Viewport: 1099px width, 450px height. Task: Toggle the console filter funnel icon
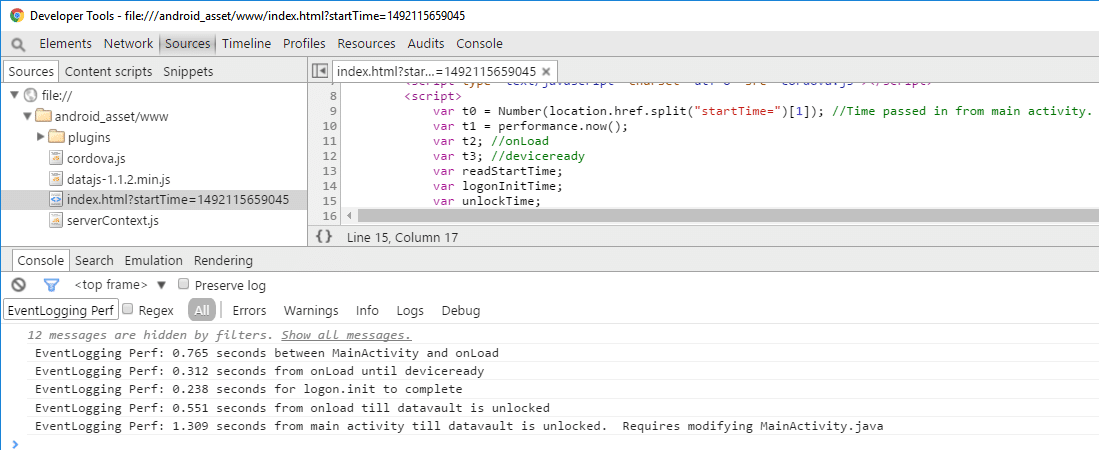click(x=52, y=285)
